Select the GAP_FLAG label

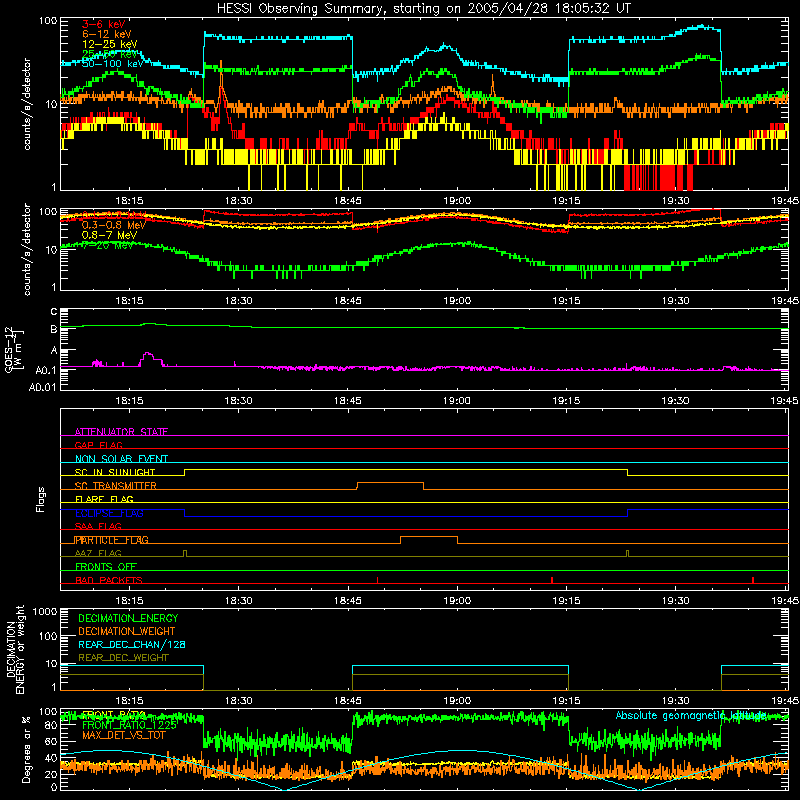pyautogui.click(x=98, y=445)
